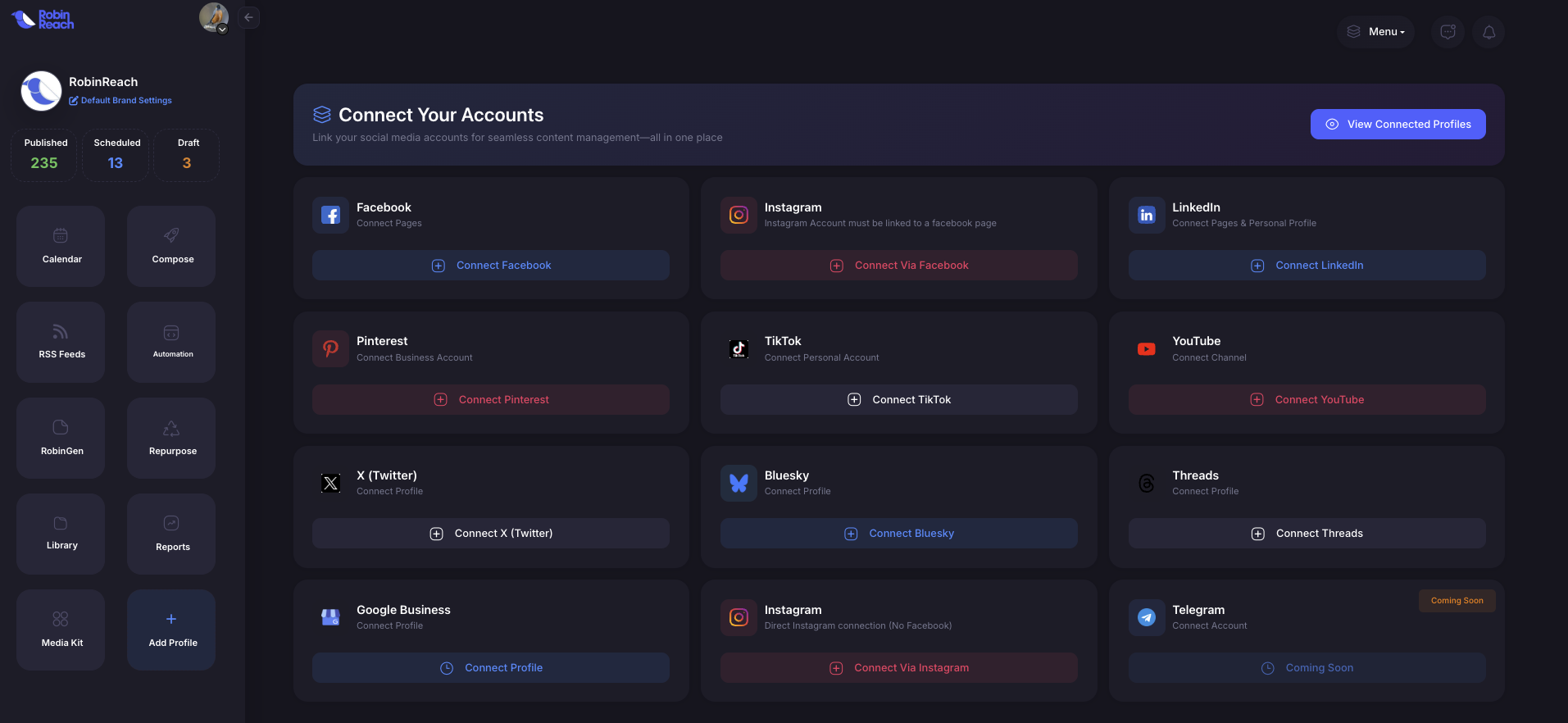This screenshot has height=723, width=1568.
Task: Open the Repurpose tile
Action: pyautogui.click(x=171, y=438)
